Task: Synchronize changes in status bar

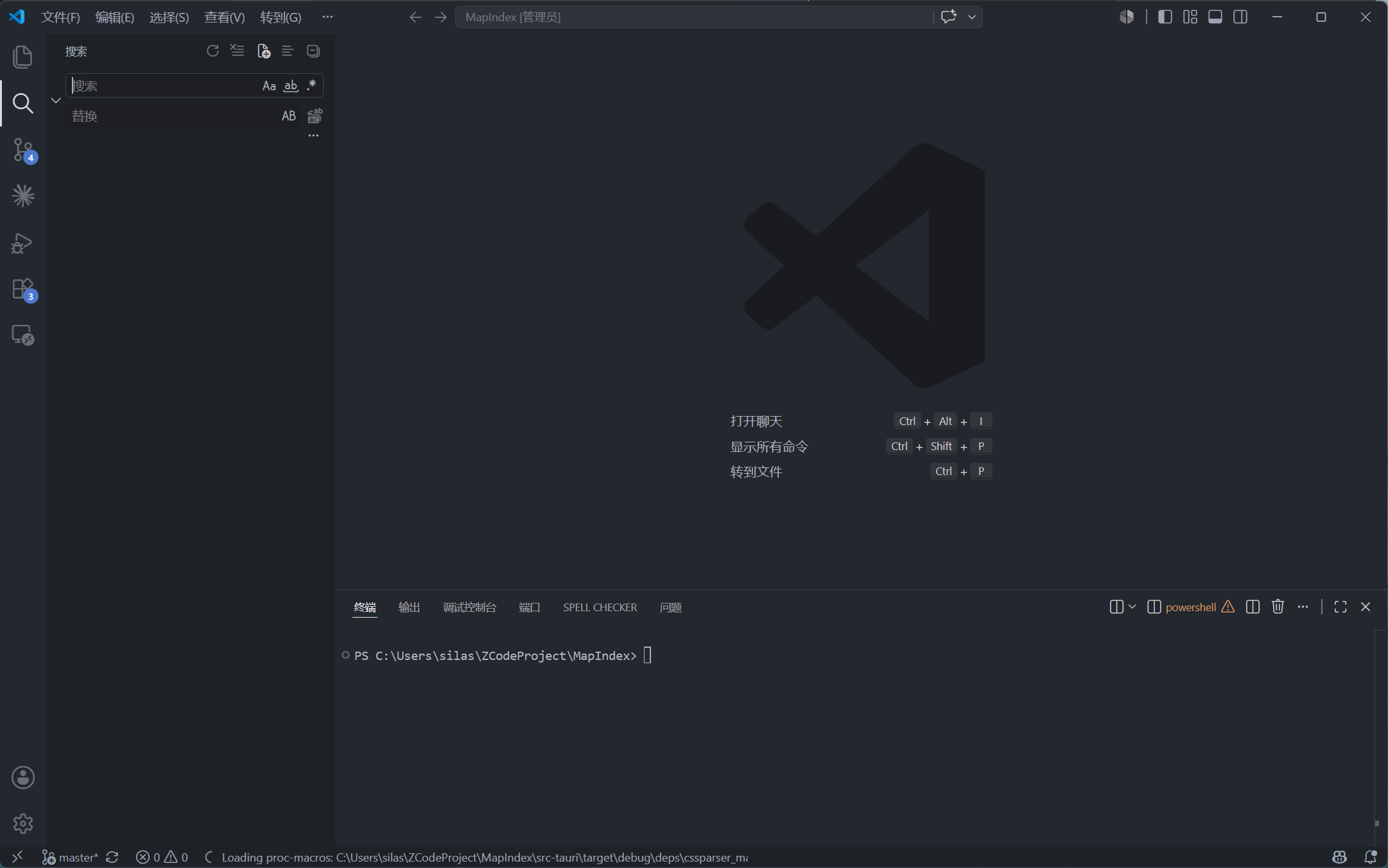Action: tap(112, 857)
